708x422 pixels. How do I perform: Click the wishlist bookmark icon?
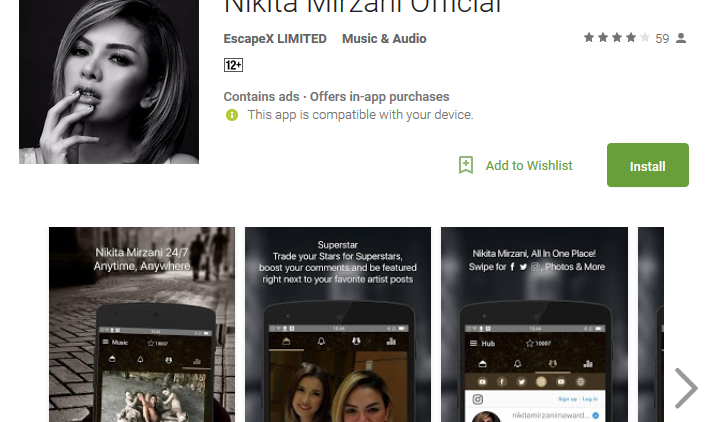pos(466,165)
